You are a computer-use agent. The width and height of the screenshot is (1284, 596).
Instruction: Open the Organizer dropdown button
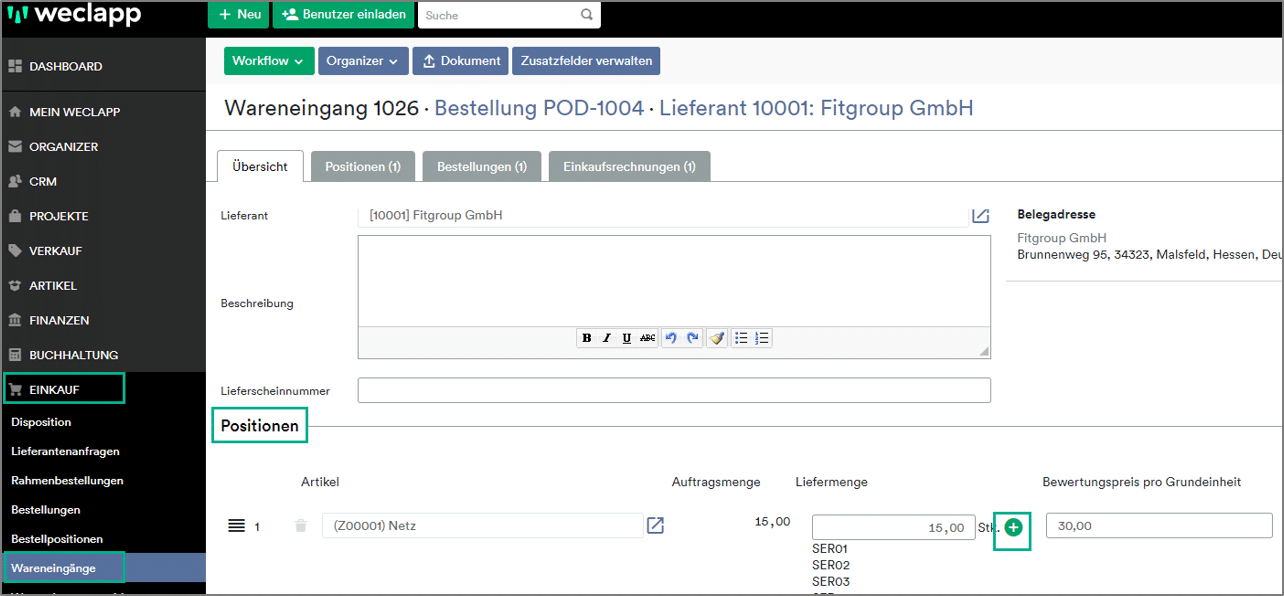pos(363,61)
